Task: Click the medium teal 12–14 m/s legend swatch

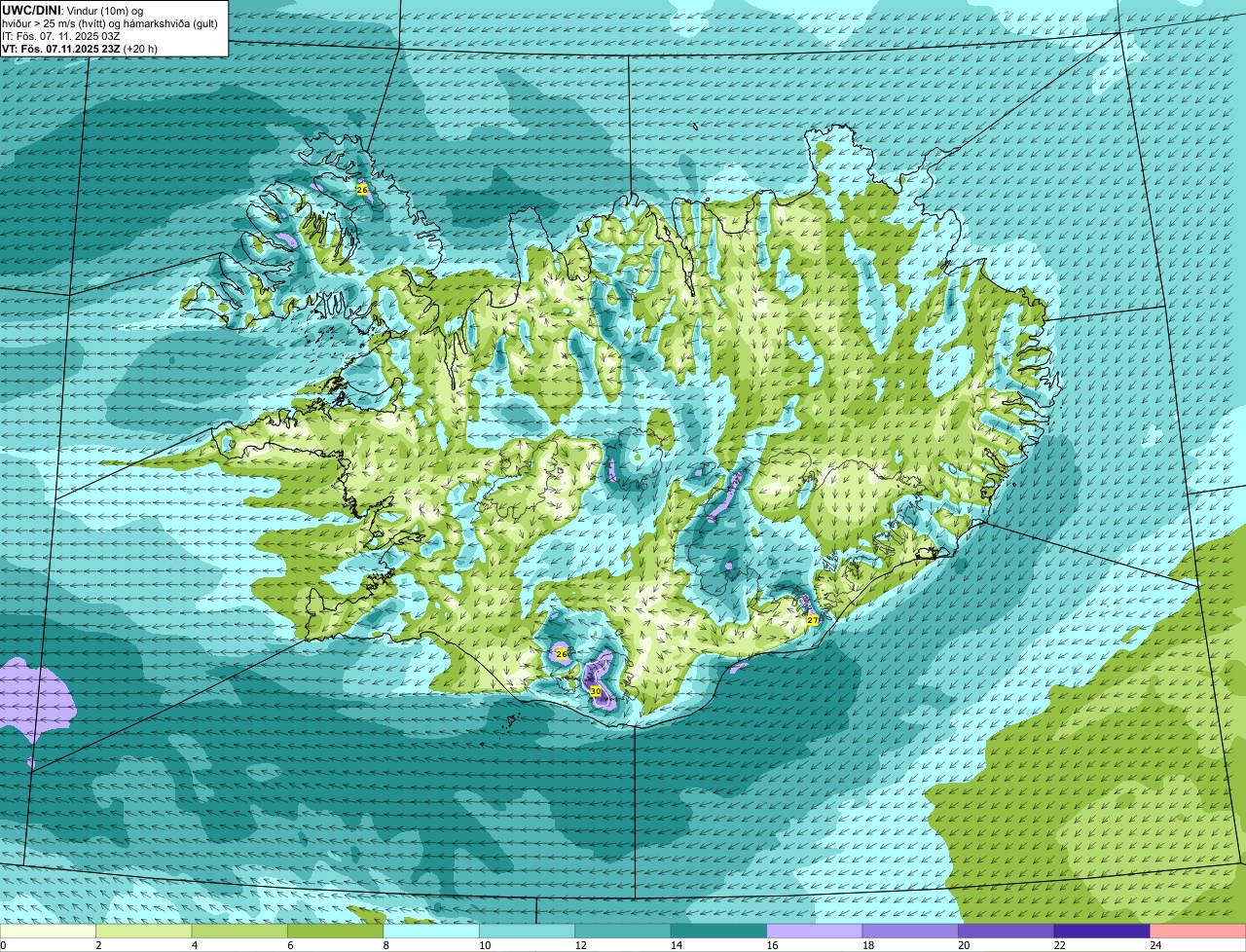Action: coord(623,931)
